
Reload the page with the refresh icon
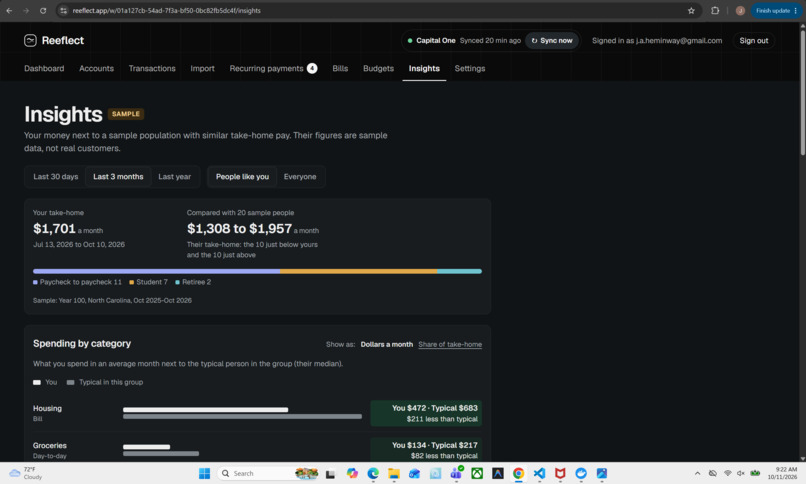click(43, 10)
